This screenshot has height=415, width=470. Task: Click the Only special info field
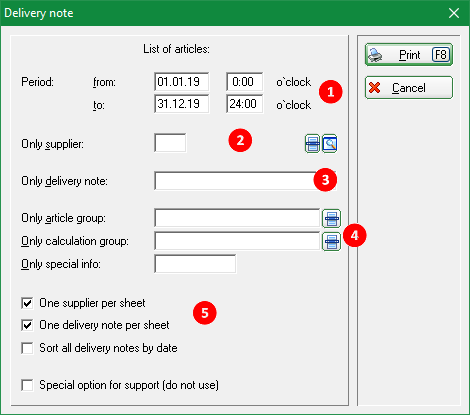(195, 264)
